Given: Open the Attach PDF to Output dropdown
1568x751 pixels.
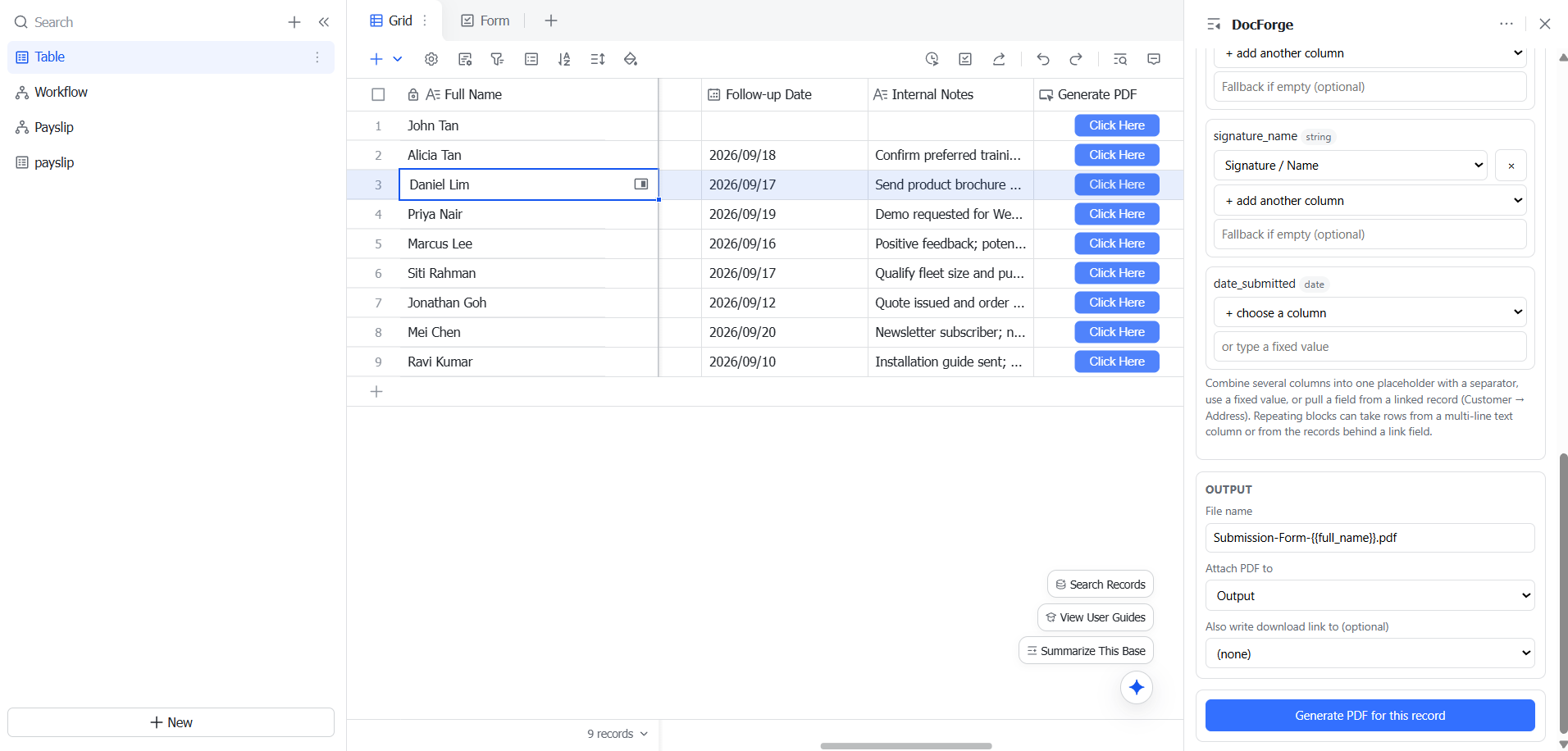Looking at the screenshot, I should [1370, 596].
